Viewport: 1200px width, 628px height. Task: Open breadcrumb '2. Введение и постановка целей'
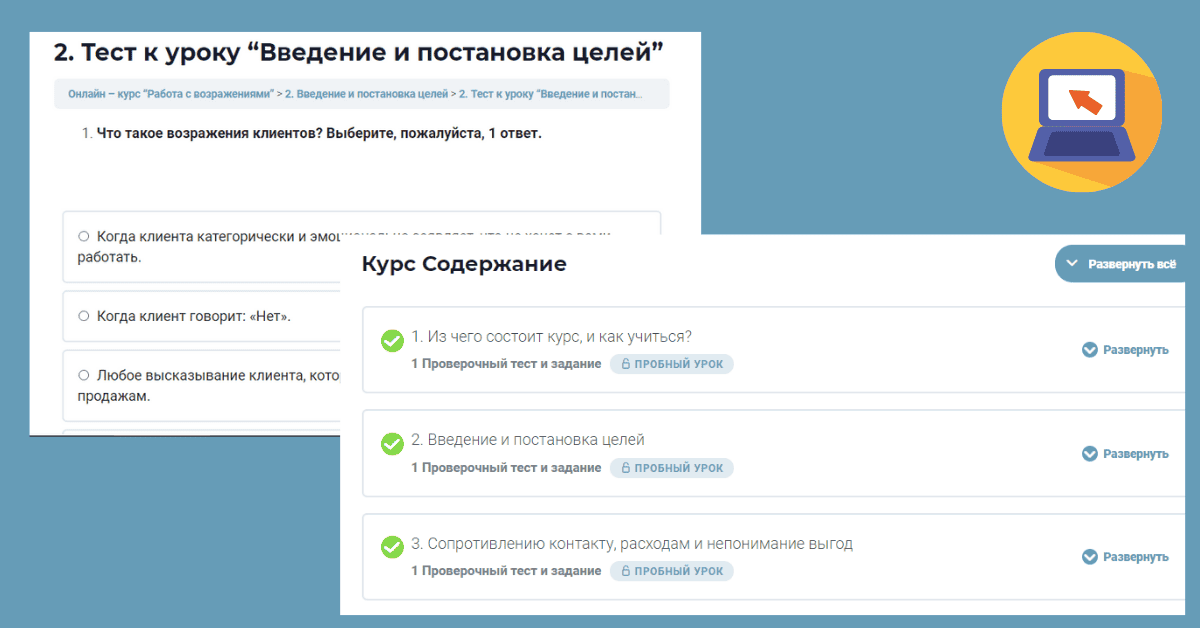(366, 94)
